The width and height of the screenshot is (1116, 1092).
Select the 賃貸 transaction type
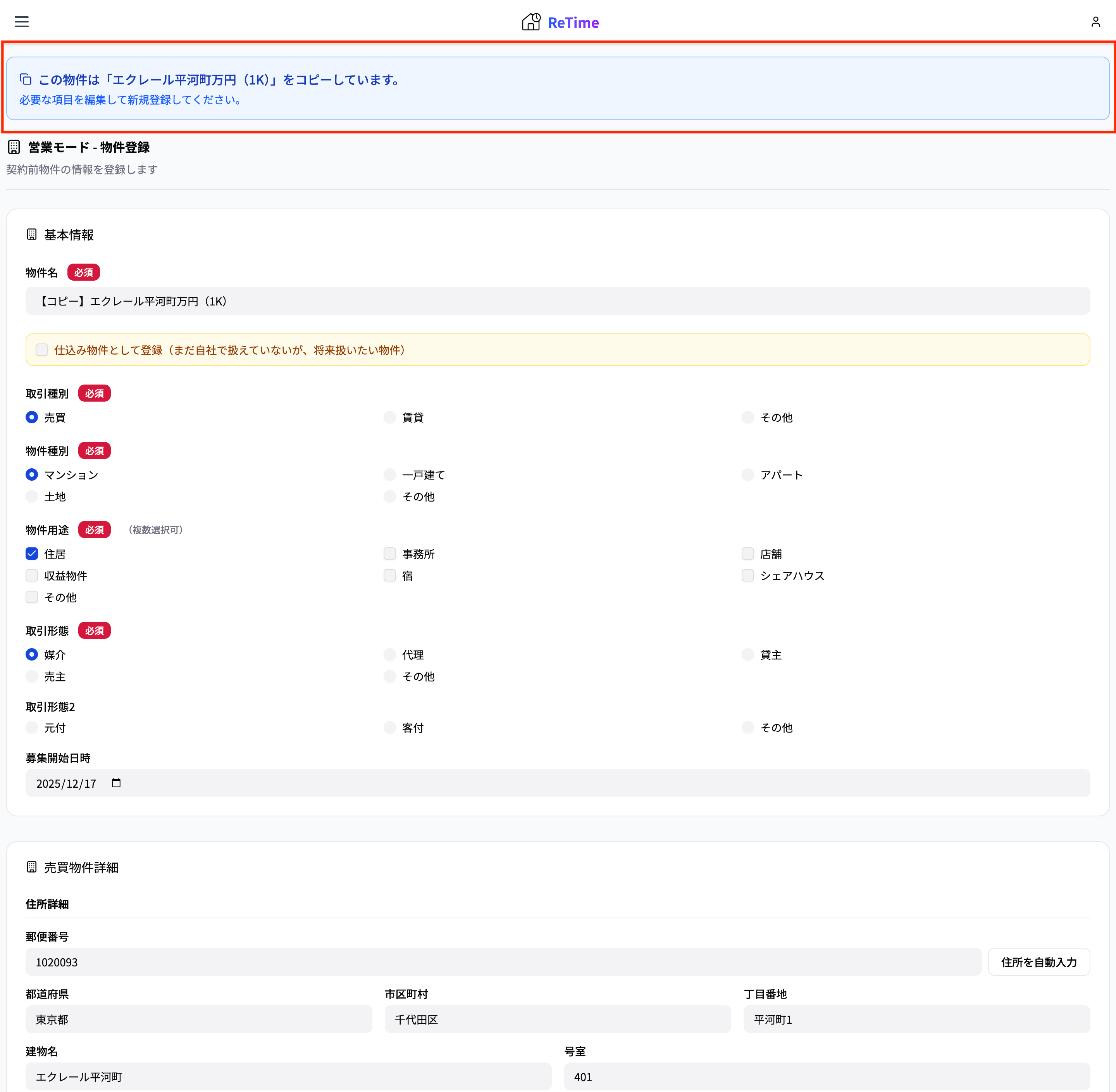coord(390,417)
